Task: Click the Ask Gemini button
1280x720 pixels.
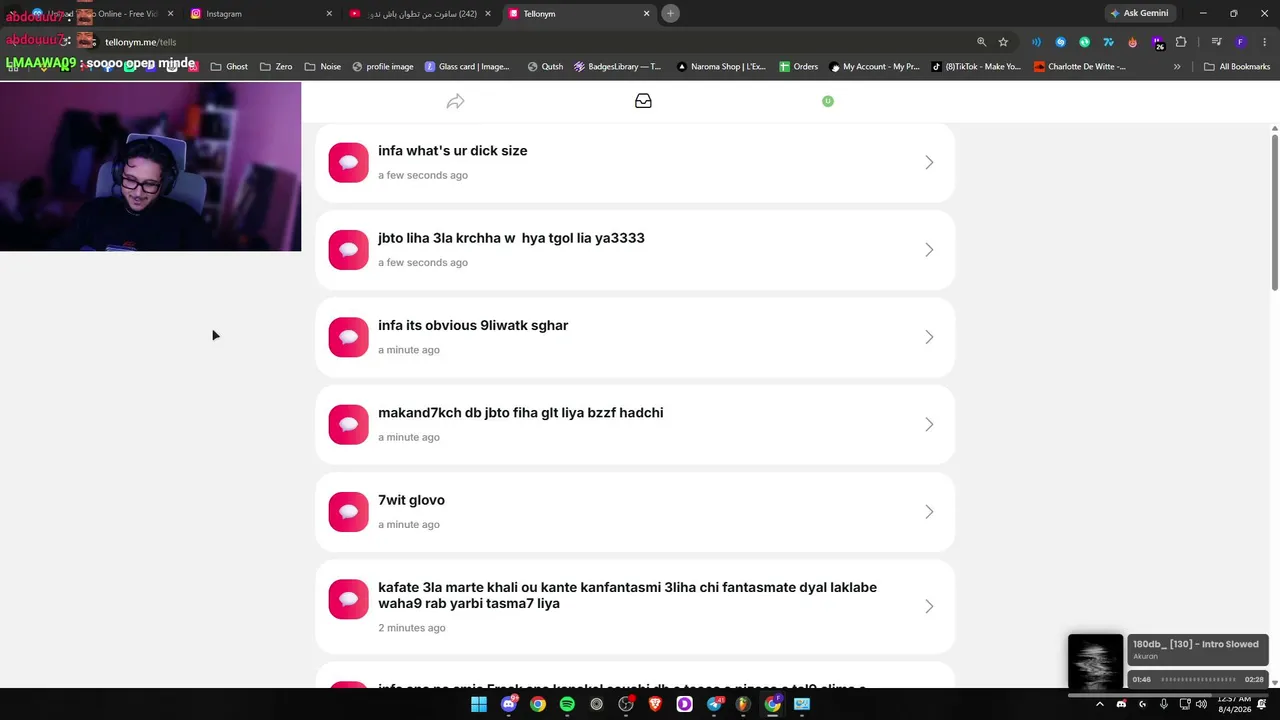Action: (1139, 14)
